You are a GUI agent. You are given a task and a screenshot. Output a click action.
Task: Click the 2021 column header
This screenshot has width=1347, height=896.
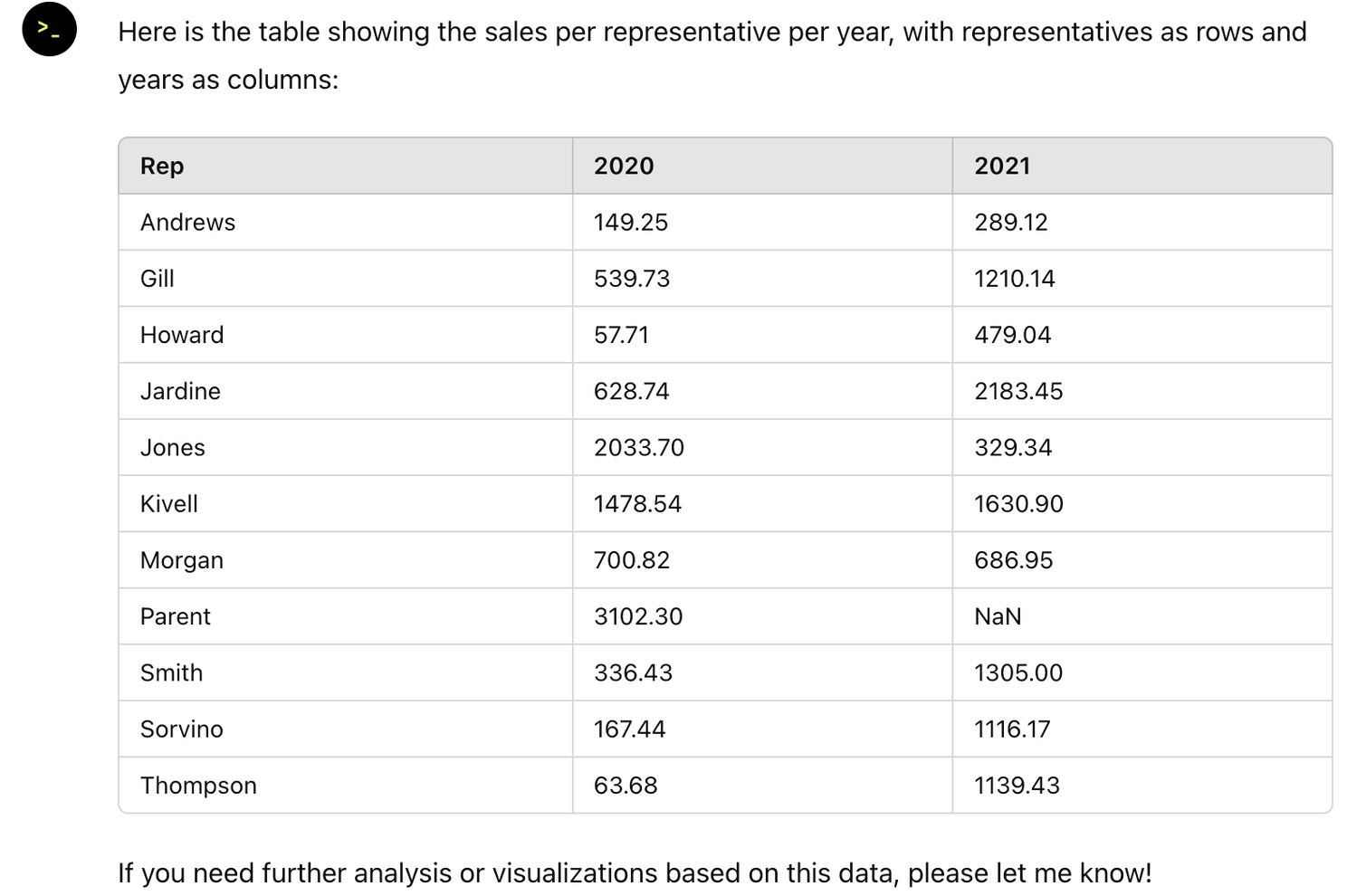coord(1002,166)
